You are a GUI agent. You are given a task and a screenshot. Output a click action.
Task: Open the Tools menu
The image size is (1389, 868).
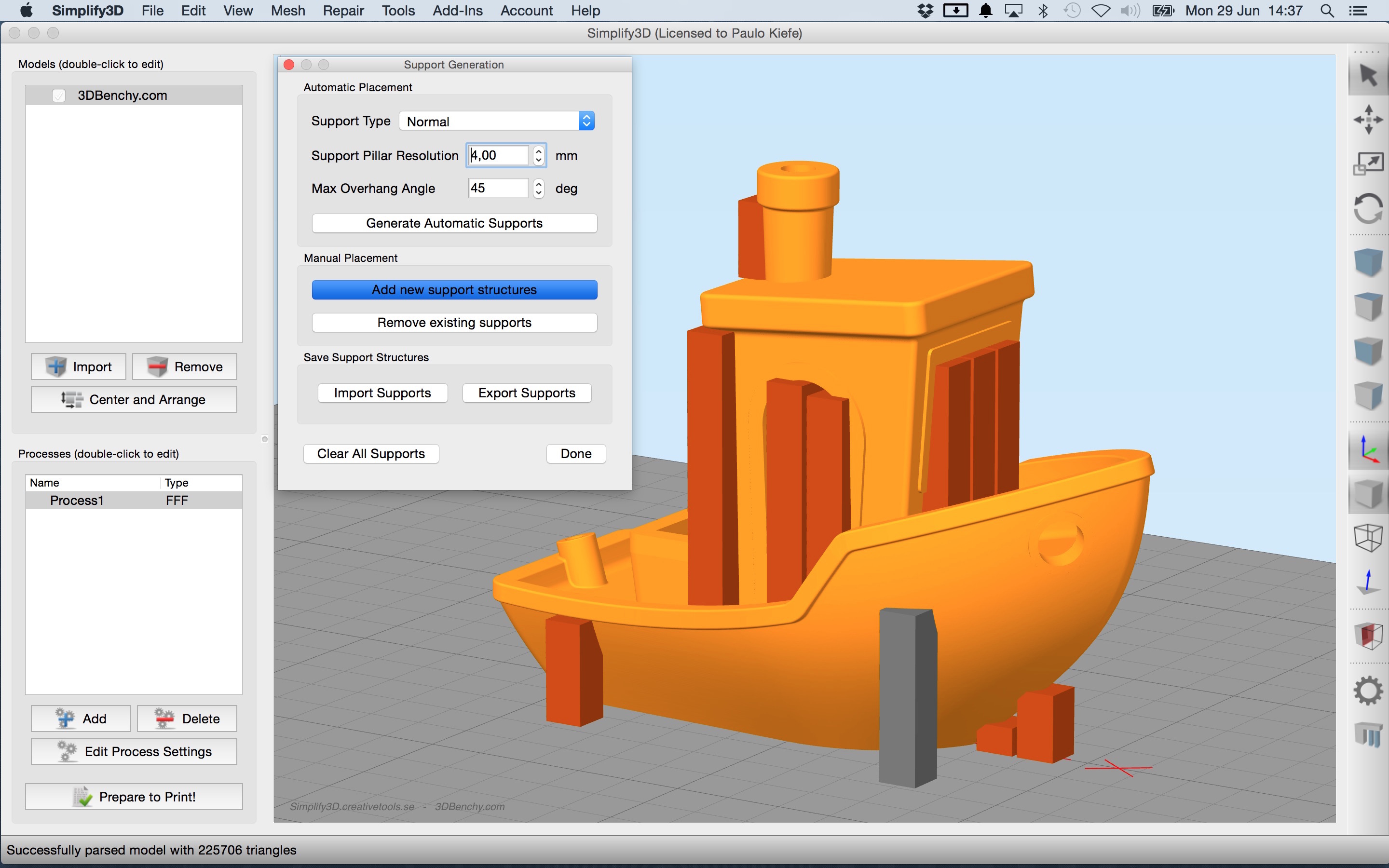click(x=398, y=10)
